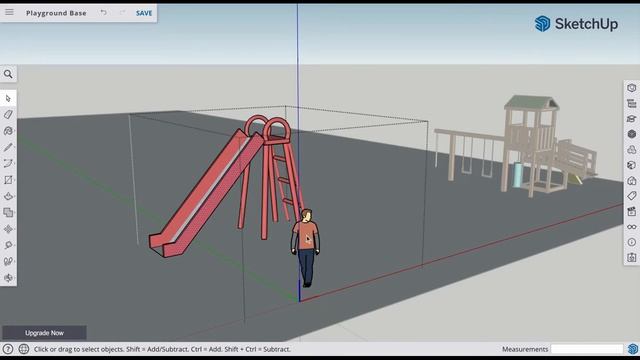This screenshot has height=360, width=640.
Task: Open the Search tool
Action: tap(8, 74)
